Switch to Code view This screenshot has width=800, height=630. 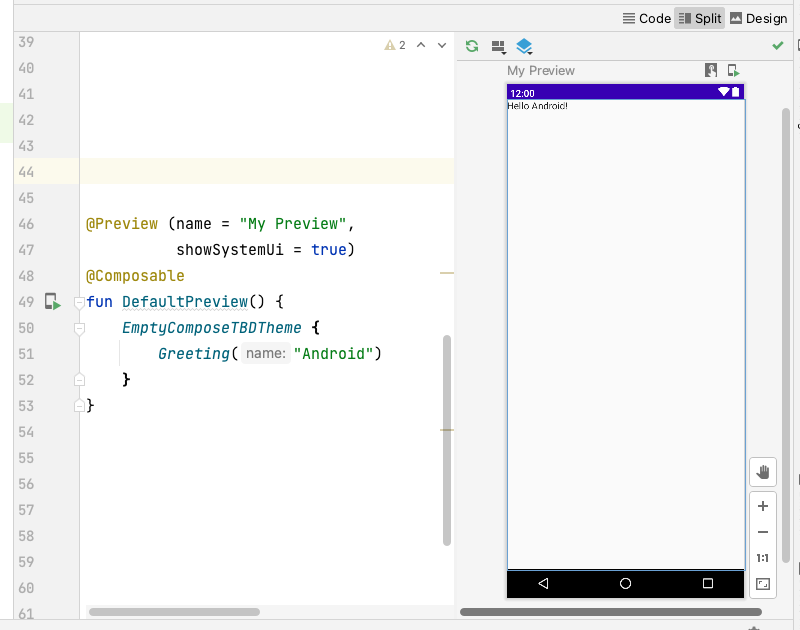tap(646, 18)
